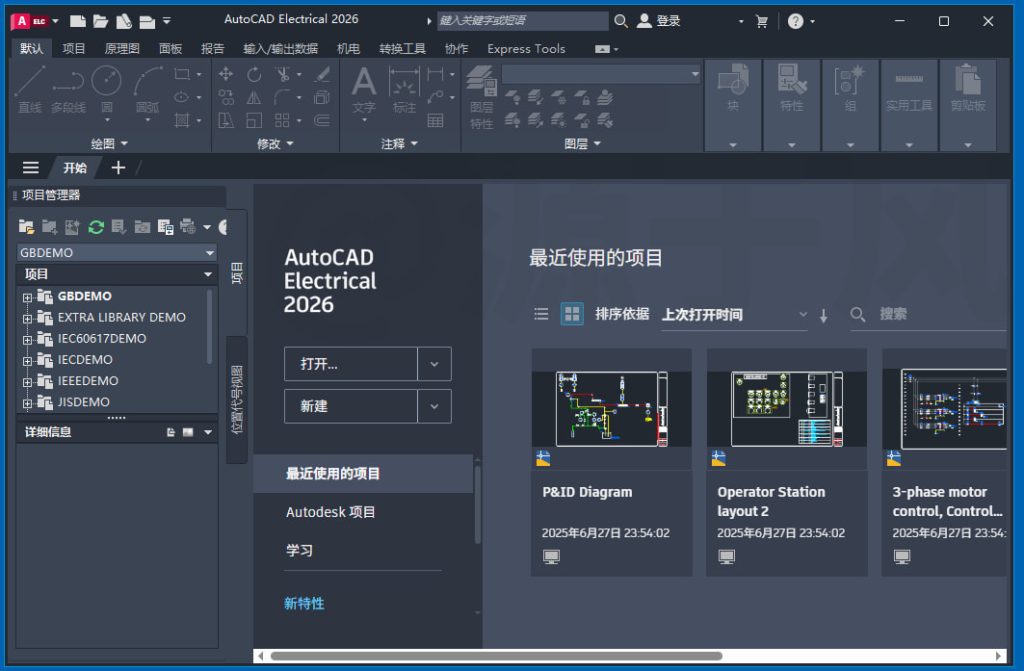Select 学习 (Learn) in start page sidebar
The width and height of the screenshot is (1024, 671).
[299, 551]
